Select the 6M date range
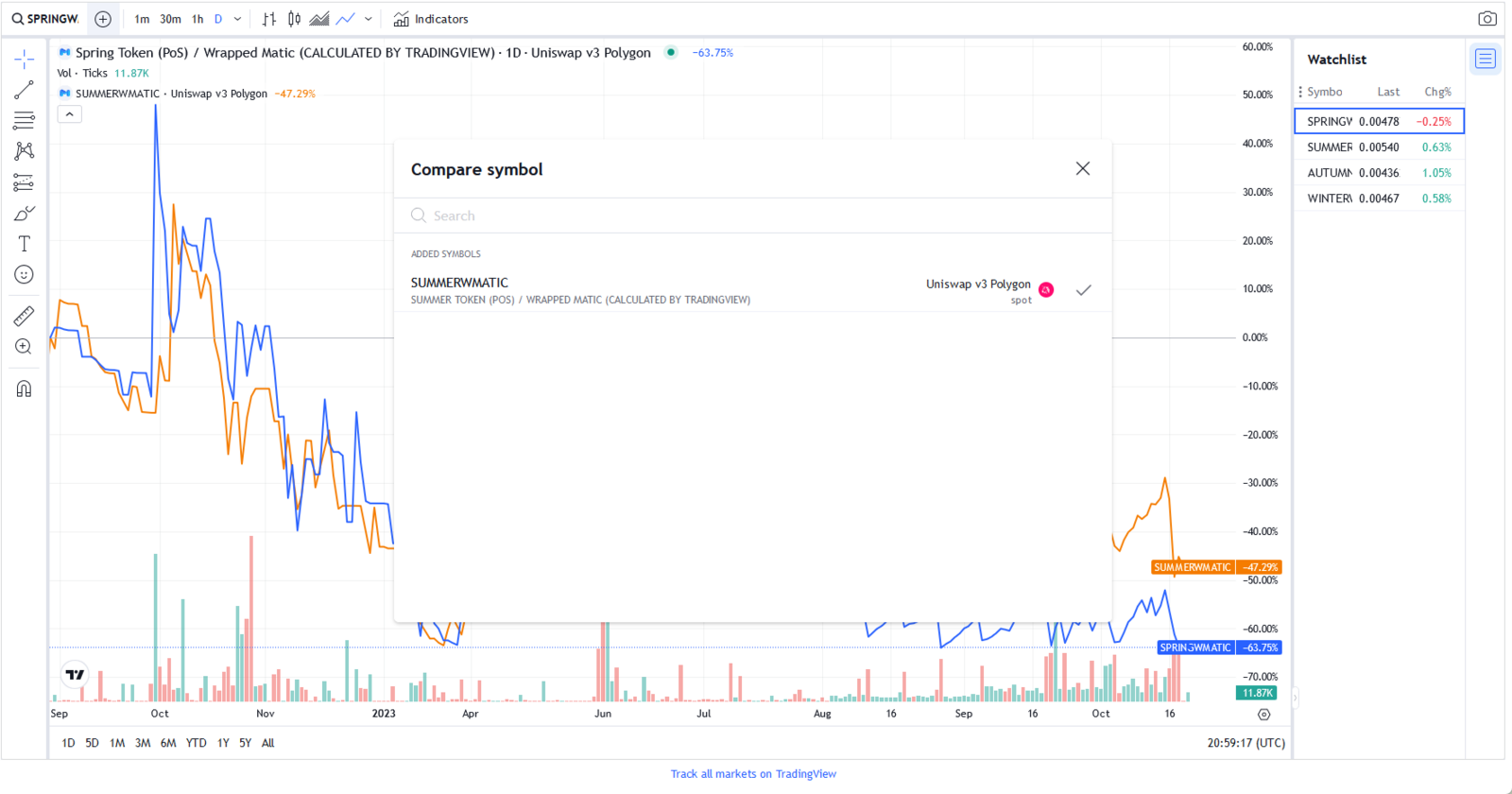Screen dimensions: 1512x794 (168, 743)
